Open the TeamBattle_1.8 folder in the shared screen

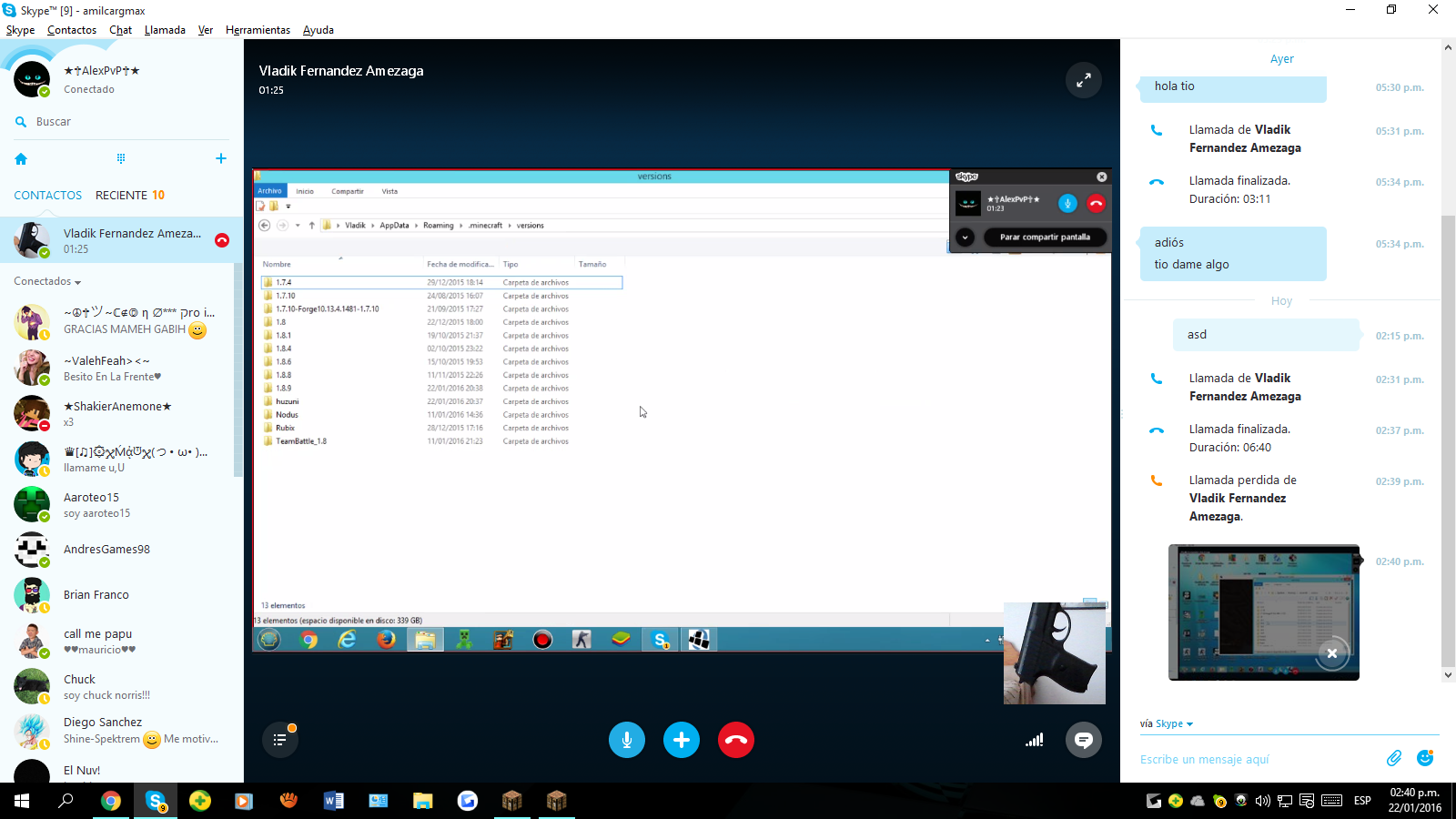point(301,441)
